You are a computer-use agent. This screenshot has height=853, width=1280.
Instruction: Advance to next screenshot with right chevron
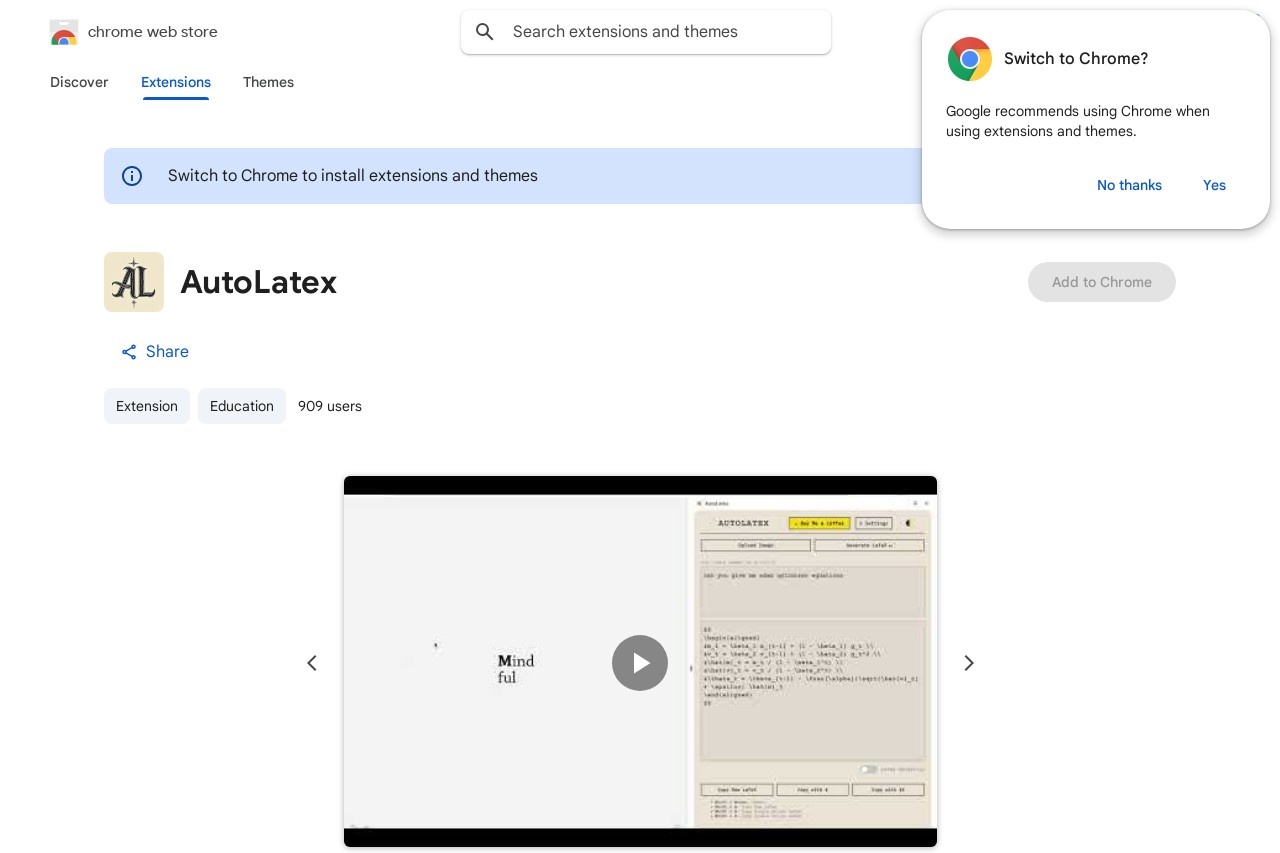[x=968, y=663]
